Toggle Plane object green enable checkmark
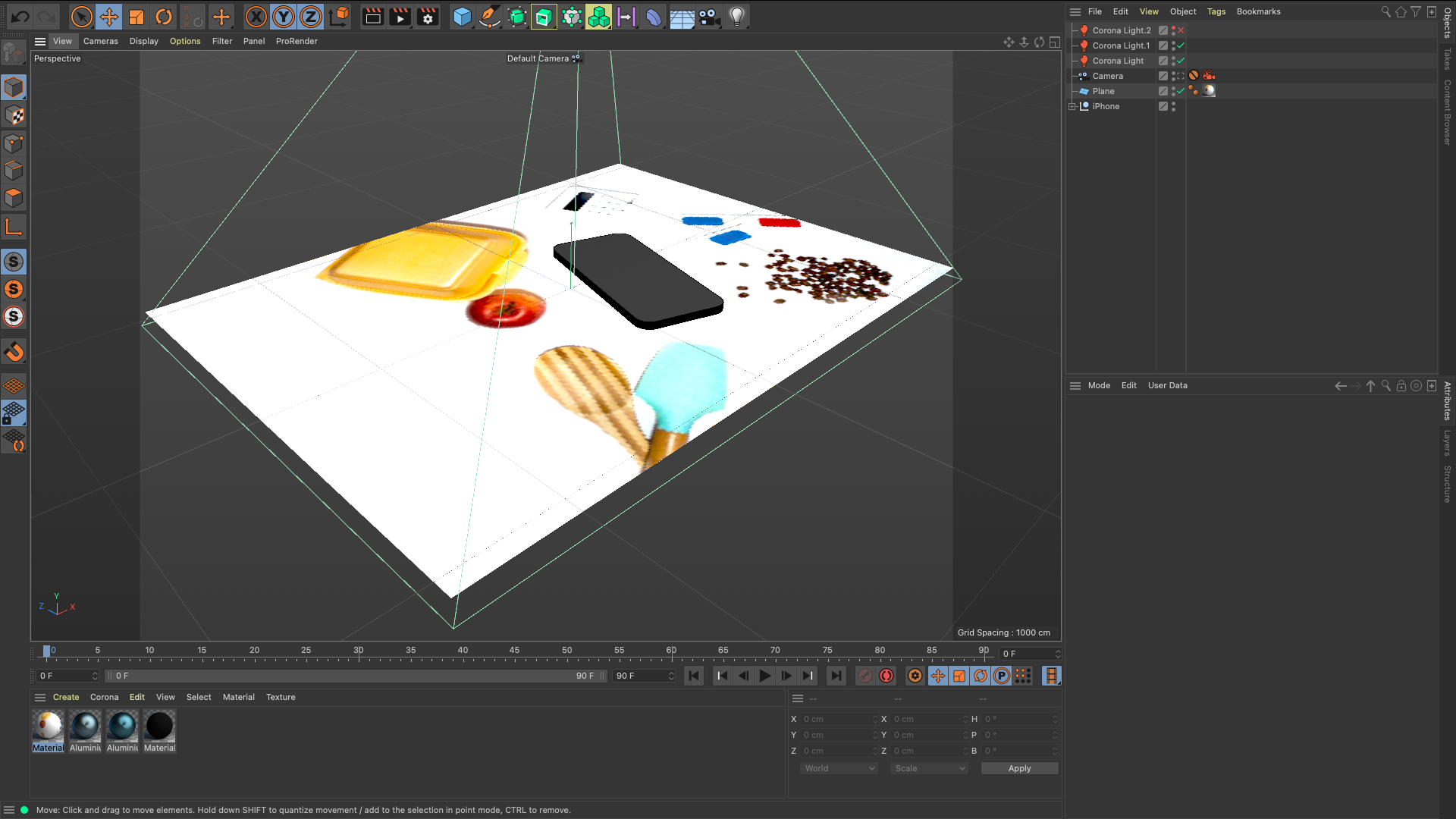Image resolution: width=1456 pixels, height=819 pixels. [1181, 91]
